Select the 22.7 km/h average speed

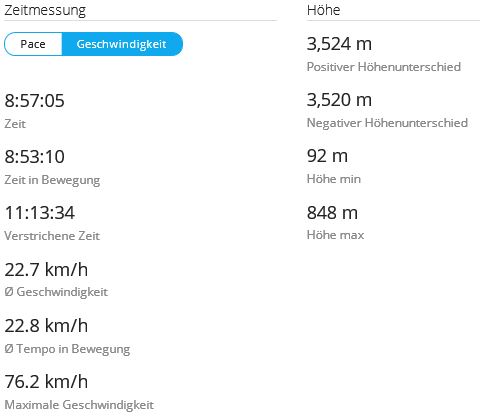pyautogui.click(x=46, y=269)
